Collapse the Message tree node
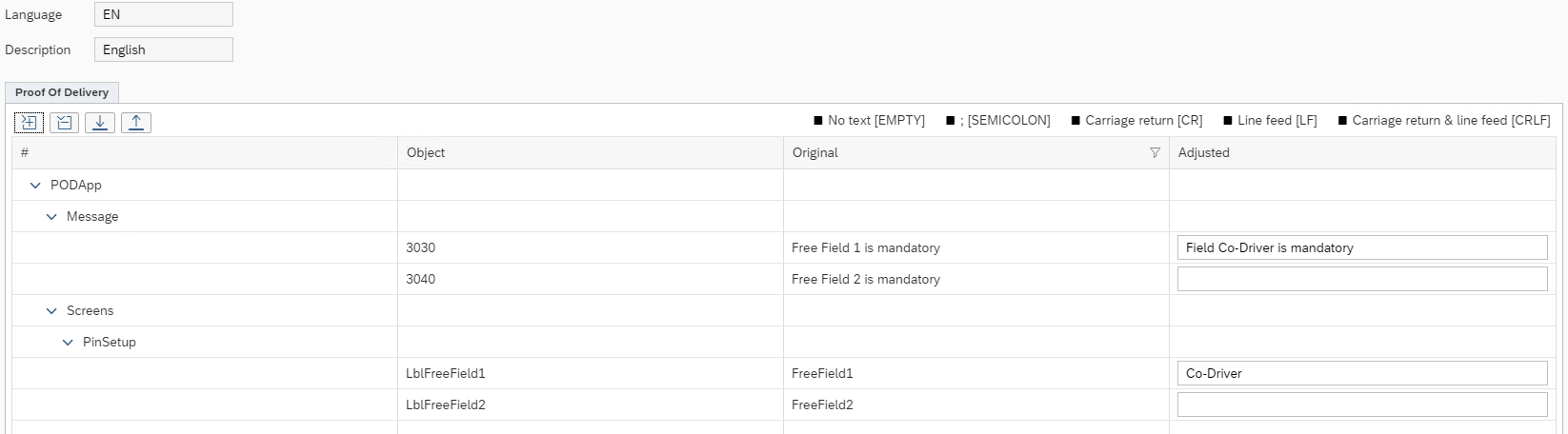 pyautogui.click(x=52, y=217)
